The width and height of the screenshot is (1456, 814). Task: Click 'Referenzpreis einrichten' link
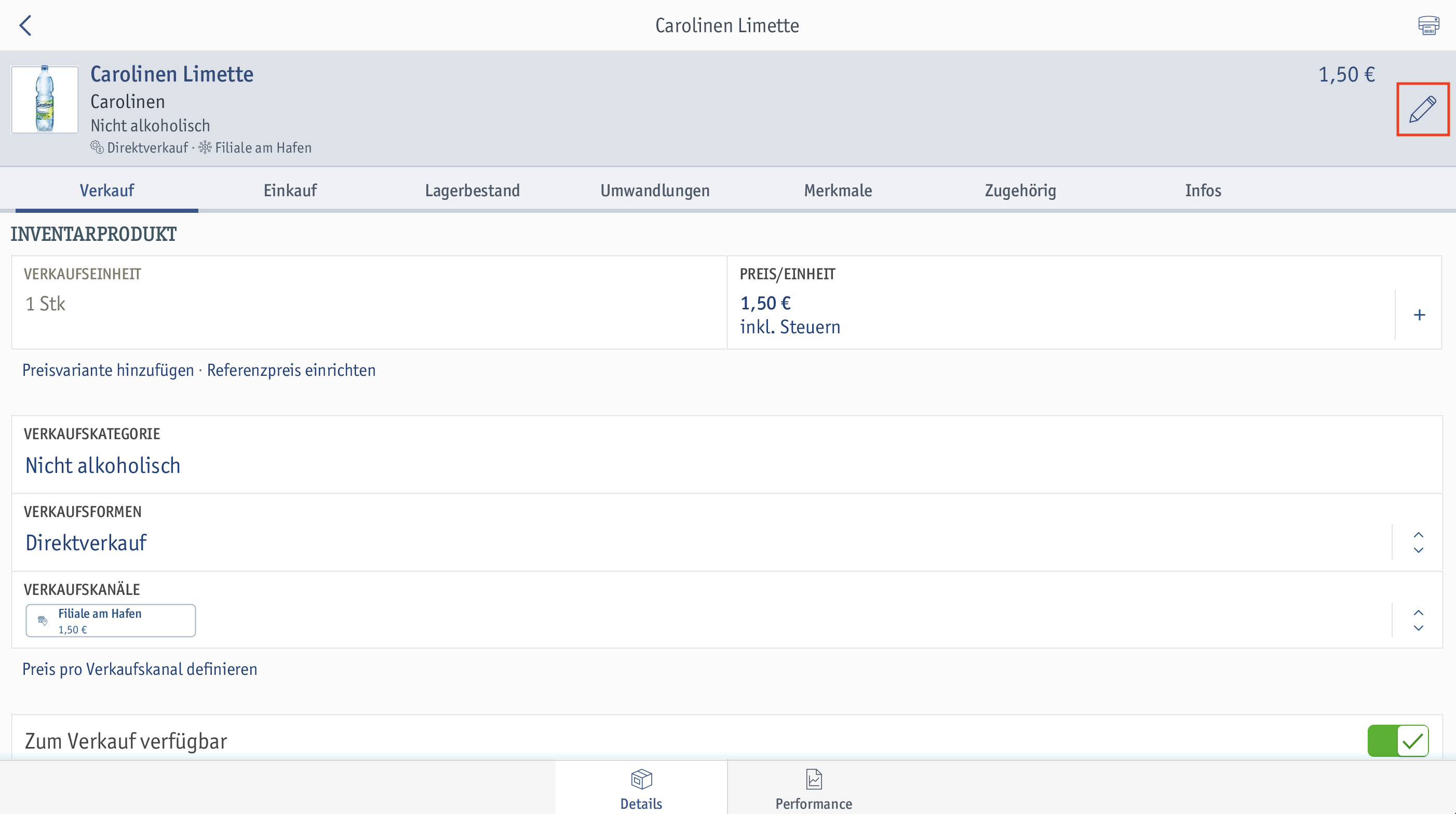pos(291,370)
